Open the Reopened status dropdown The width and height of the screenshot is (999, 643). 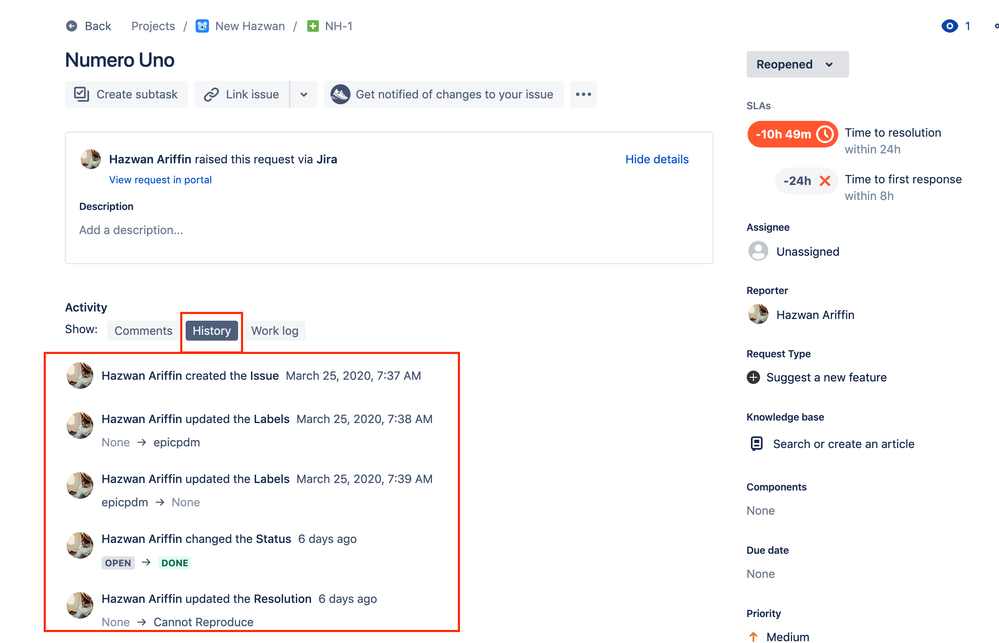click(797, 64)
